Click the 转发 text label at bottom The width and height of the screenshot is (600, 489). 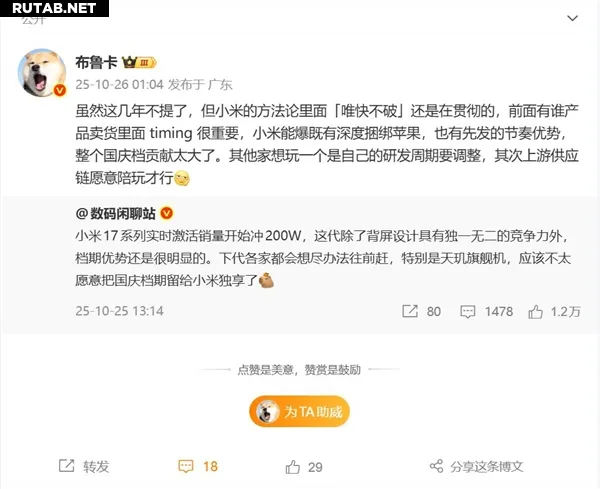click(x=96, y=466)
